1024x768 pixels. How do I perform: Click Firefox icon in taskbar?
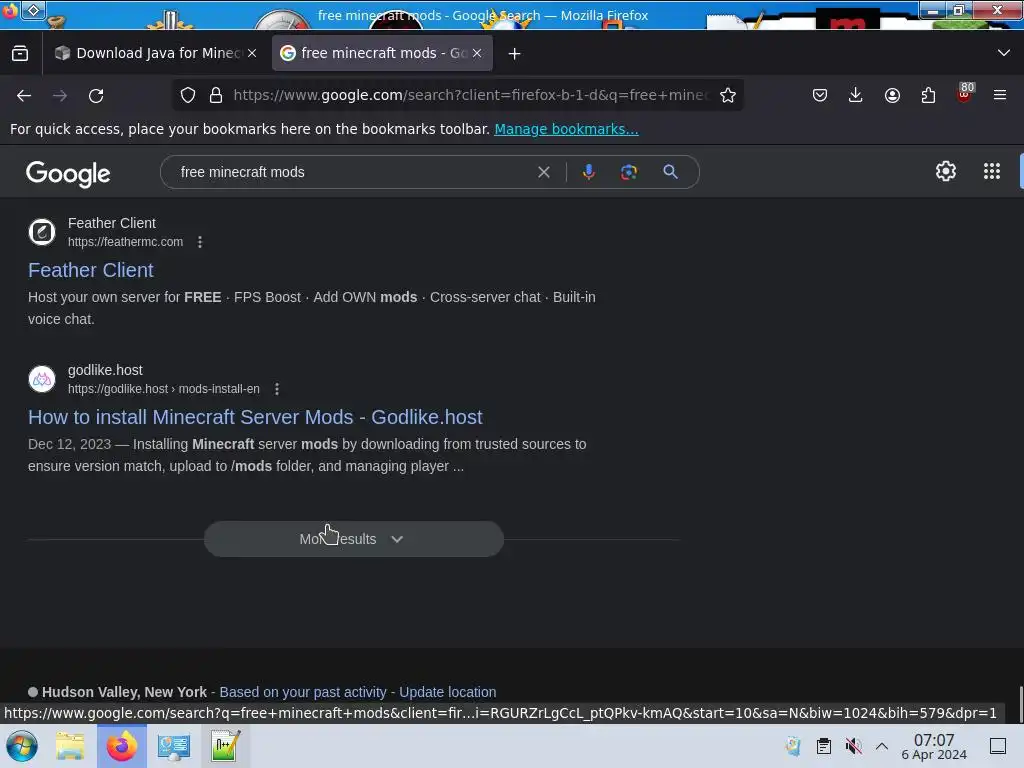[x=121, y=746]
